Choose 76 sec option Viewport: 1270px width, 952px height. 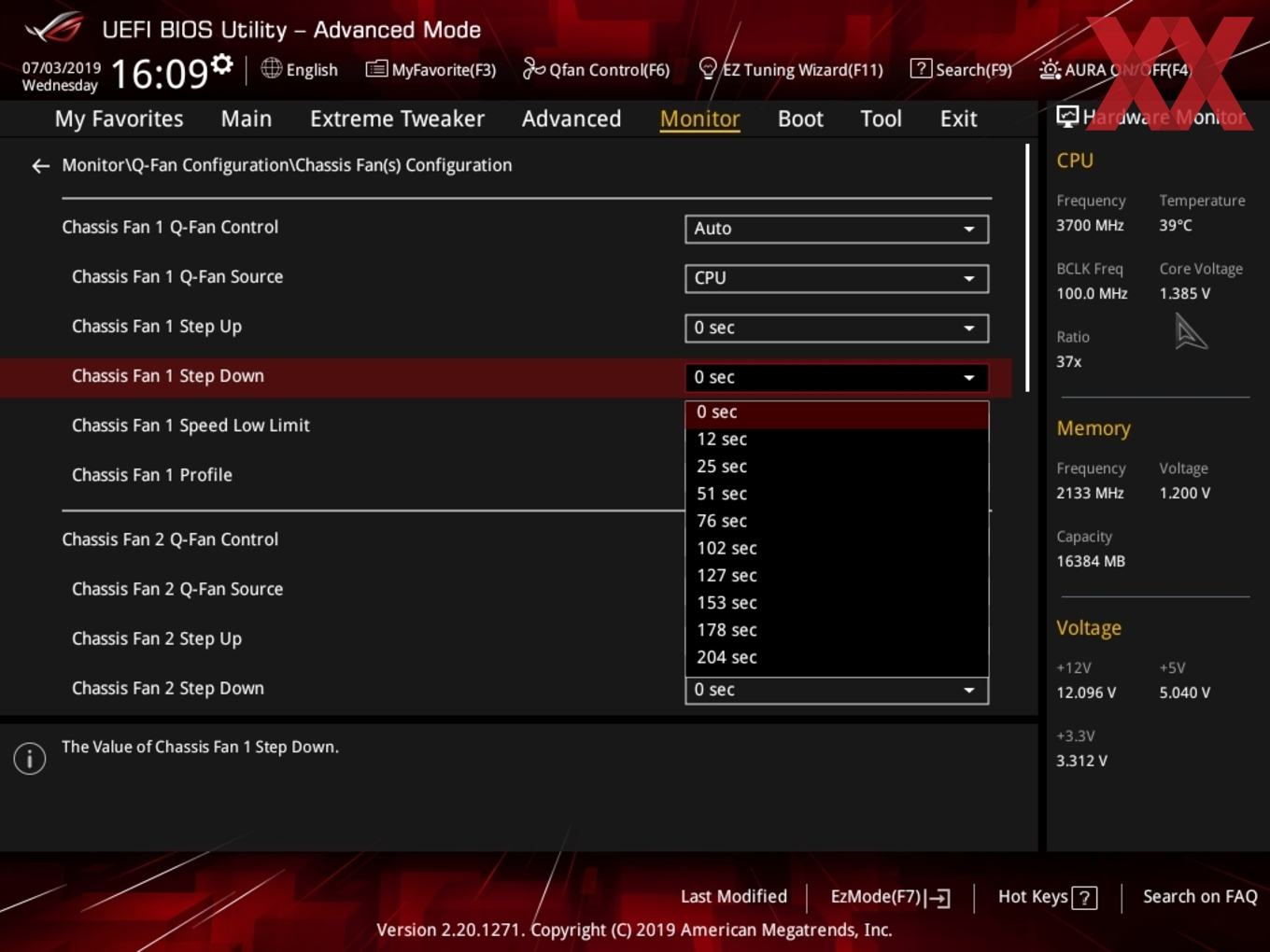[x=837, y=521]
